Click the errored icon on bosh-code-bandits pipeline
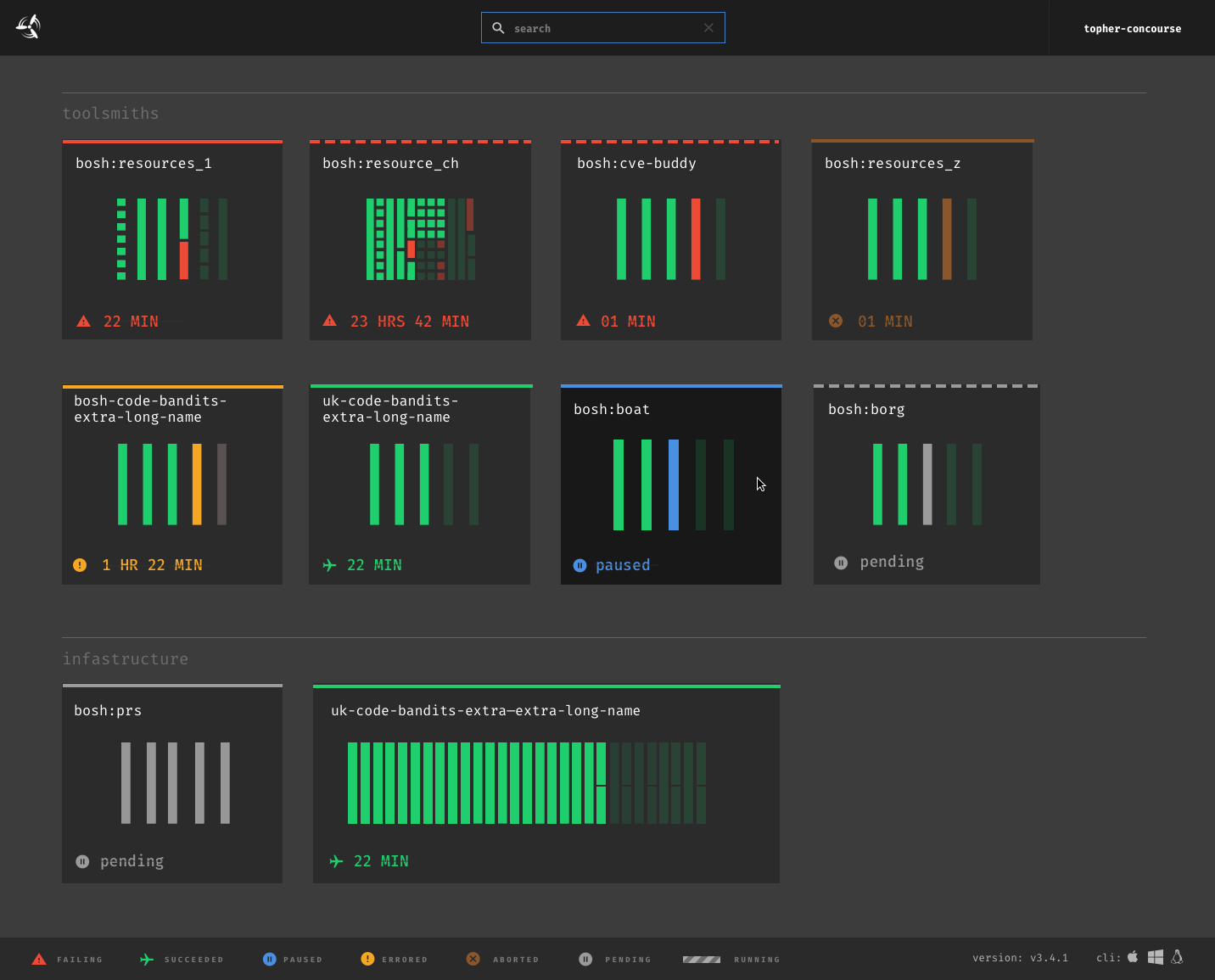1215x980 pixels. (x=79, y=564)
